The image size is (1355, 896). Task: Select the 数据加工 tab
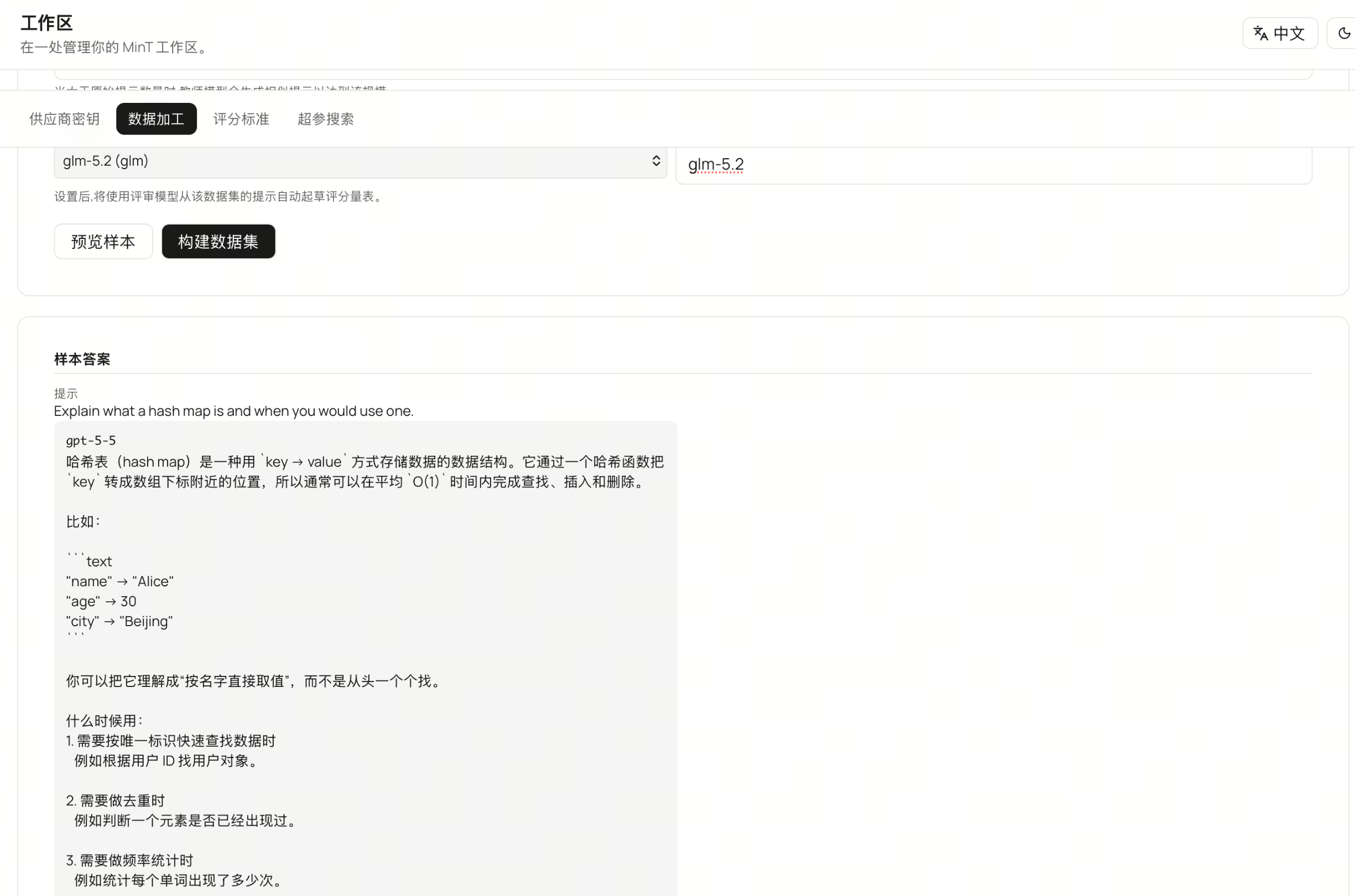[156, 119]
